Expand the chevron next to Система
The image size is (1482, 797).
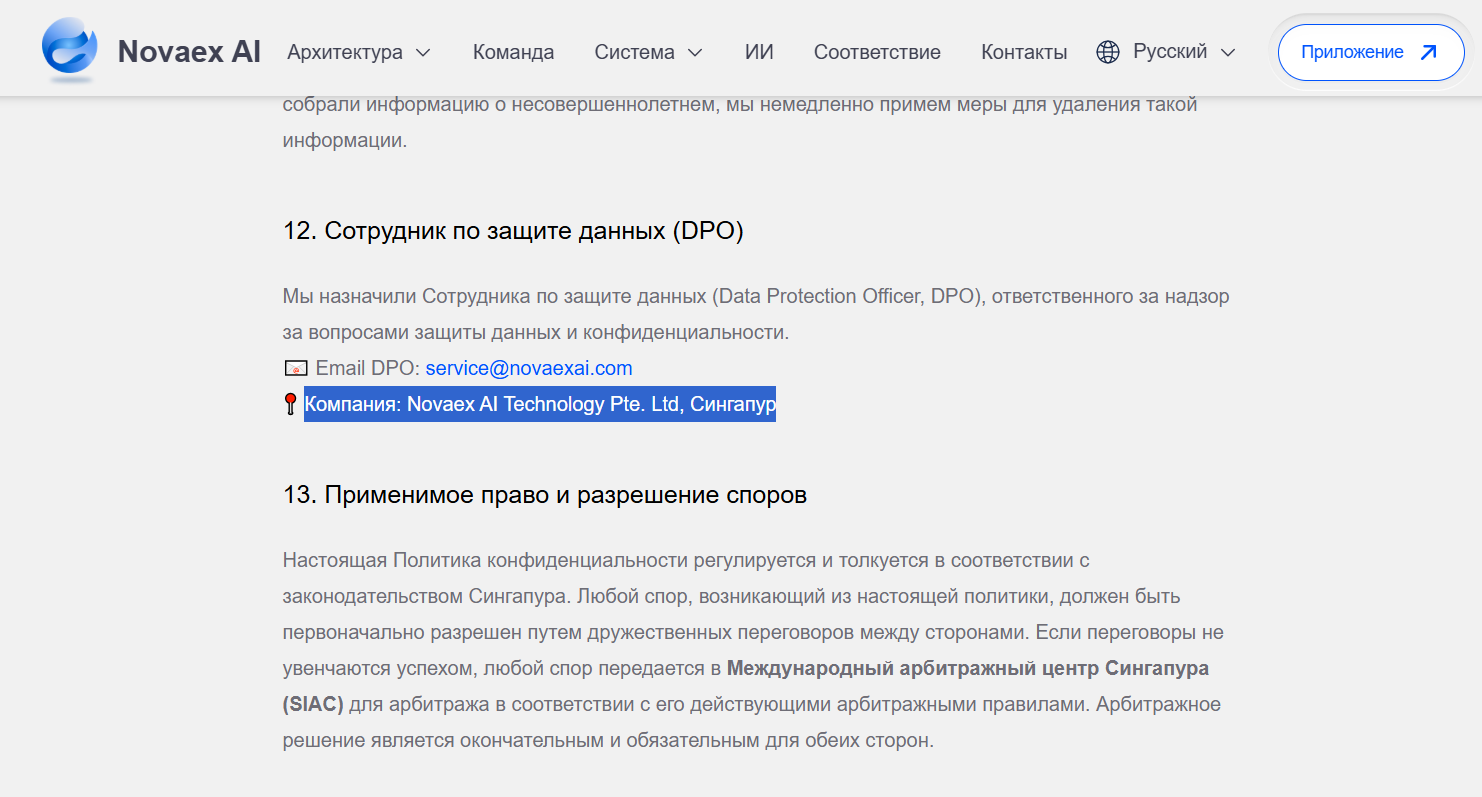click(695, 52)
